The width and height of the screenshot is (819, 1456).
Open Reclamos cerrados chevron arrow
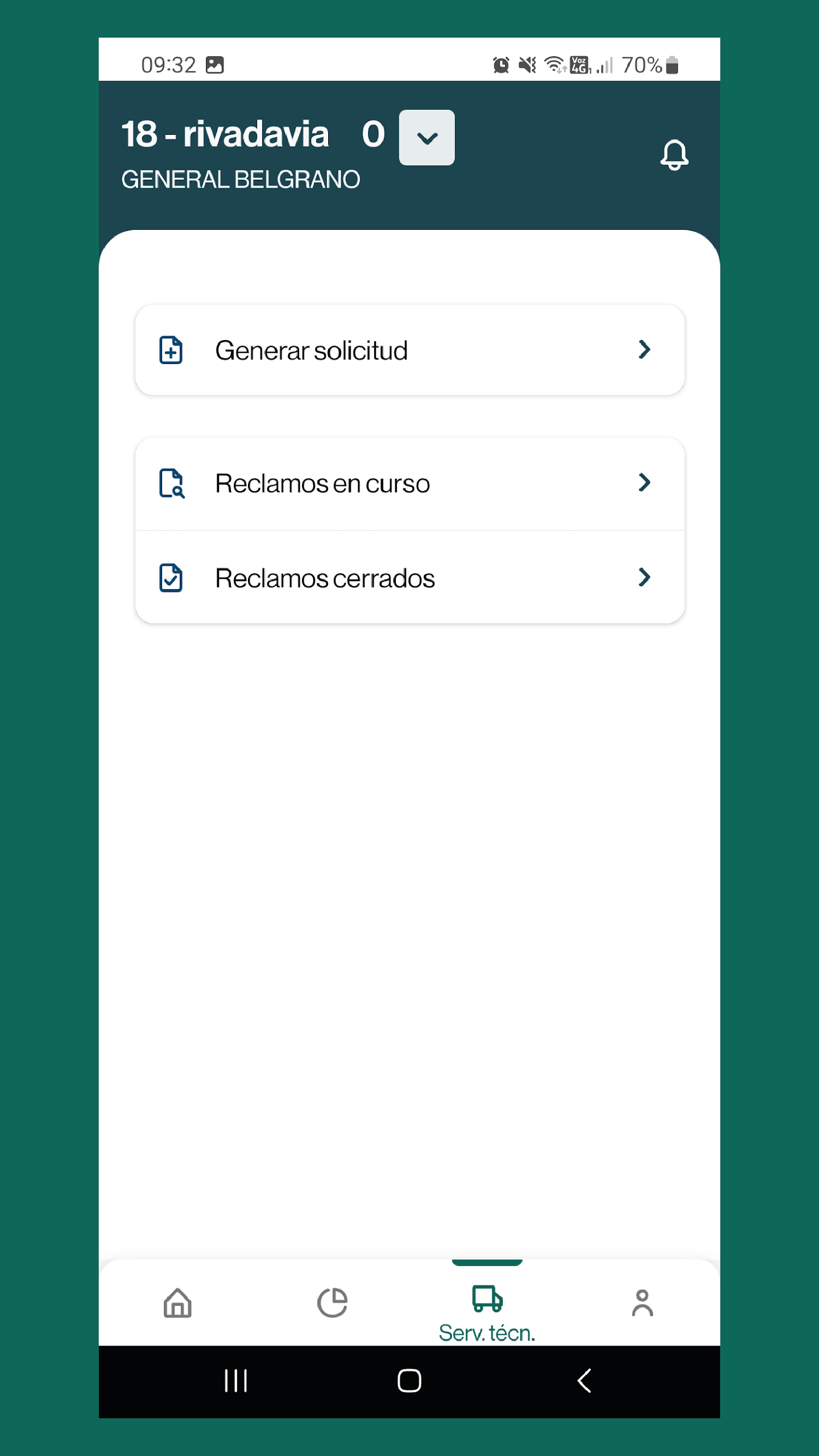[644, 577]
